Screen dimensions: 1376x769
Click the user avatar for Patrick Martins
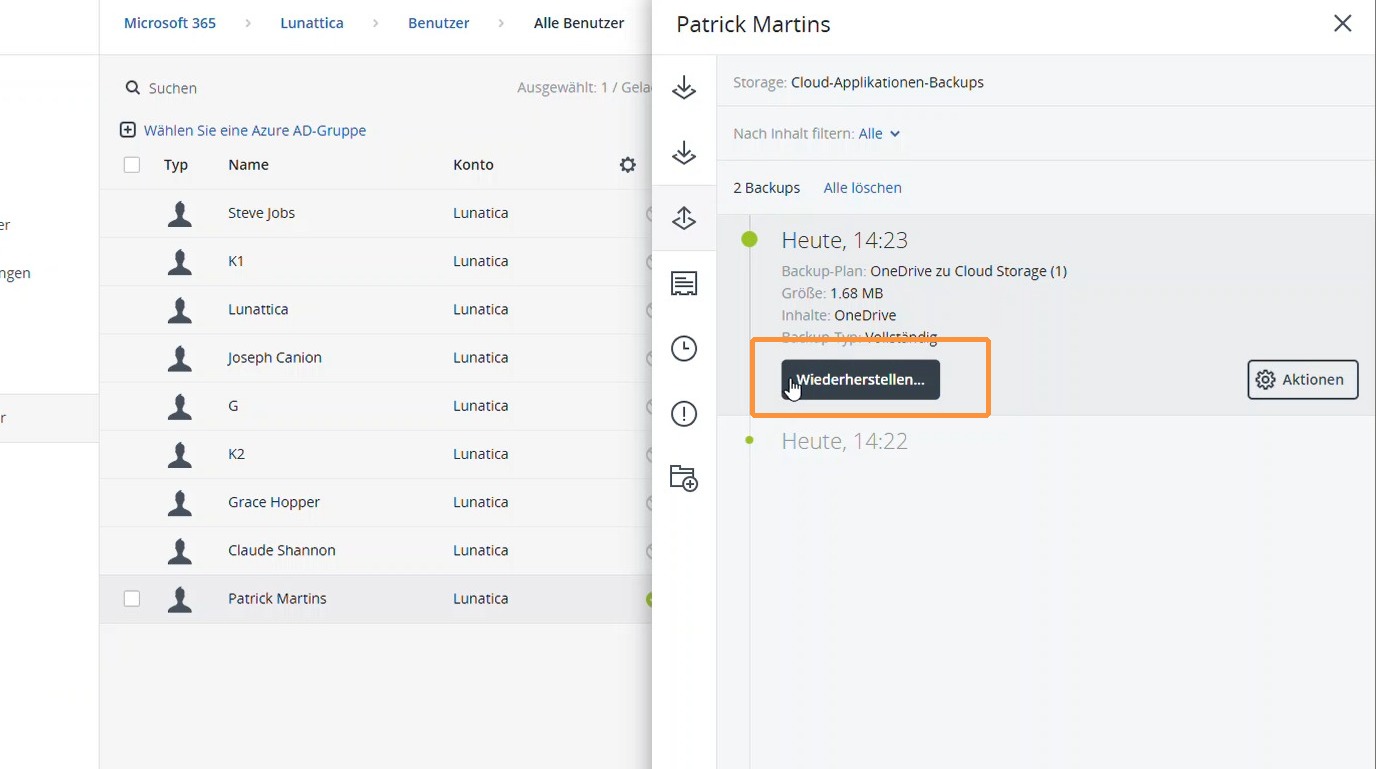[x=180, y=599]
